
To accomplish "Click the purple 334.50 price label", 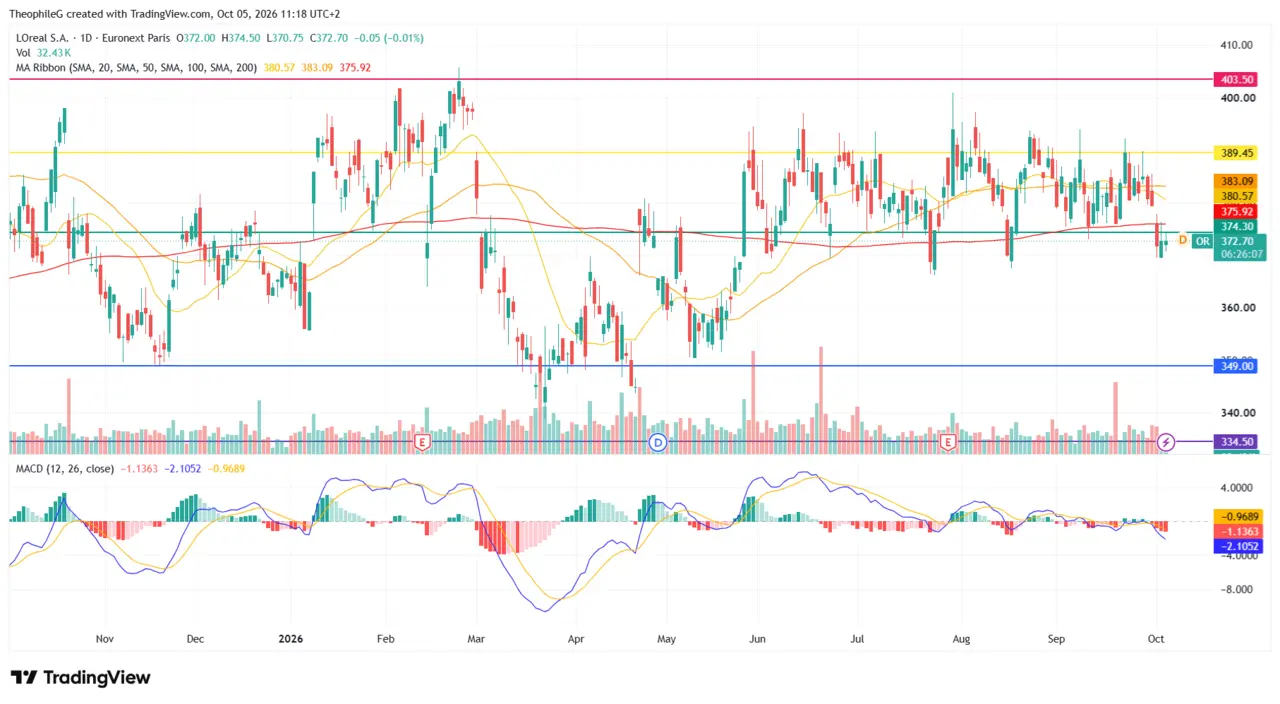I will pos(1235,441).
